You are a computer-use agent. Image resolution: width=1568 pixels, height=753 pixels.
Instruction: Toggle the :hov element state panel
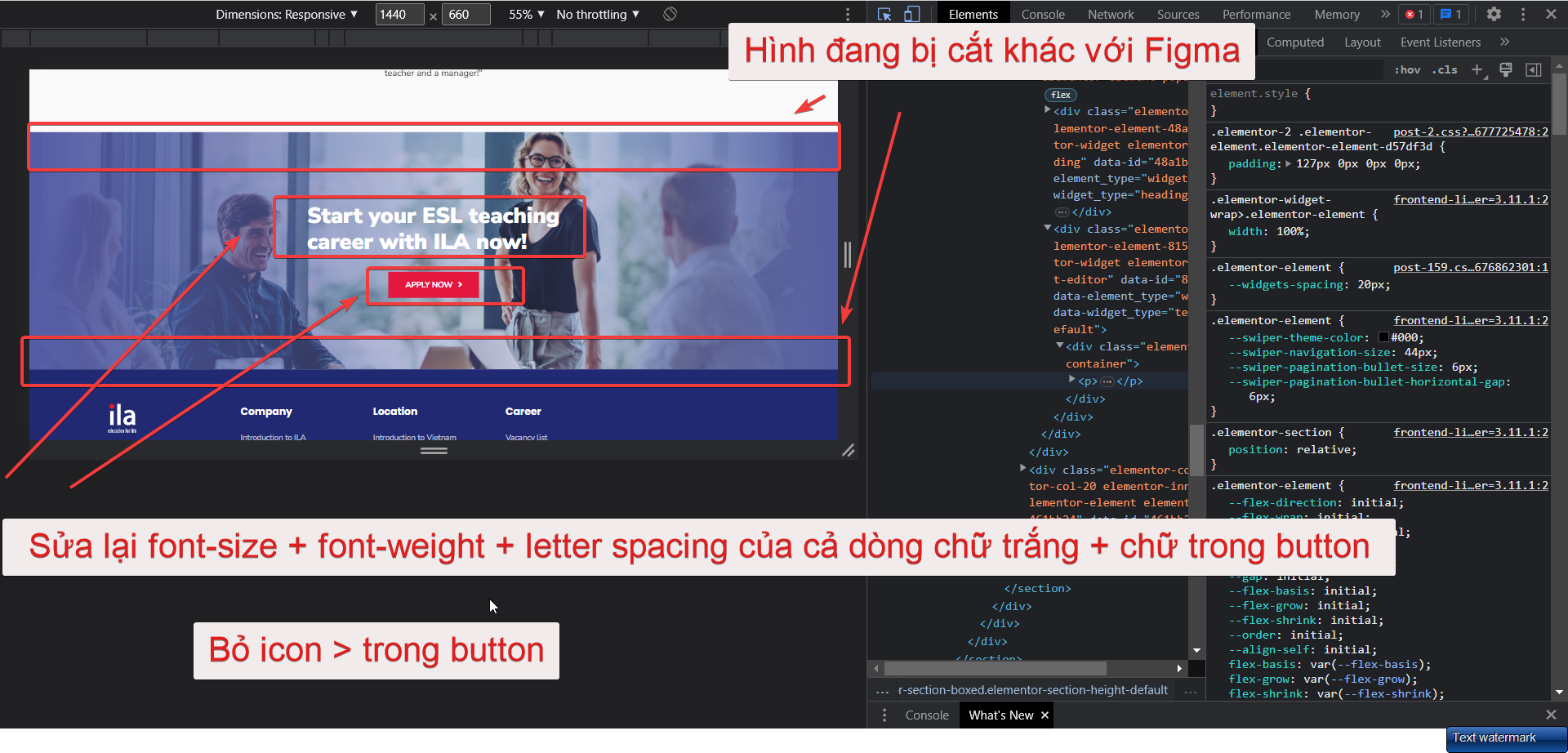pyautogui.click(x=1407, y=69)
